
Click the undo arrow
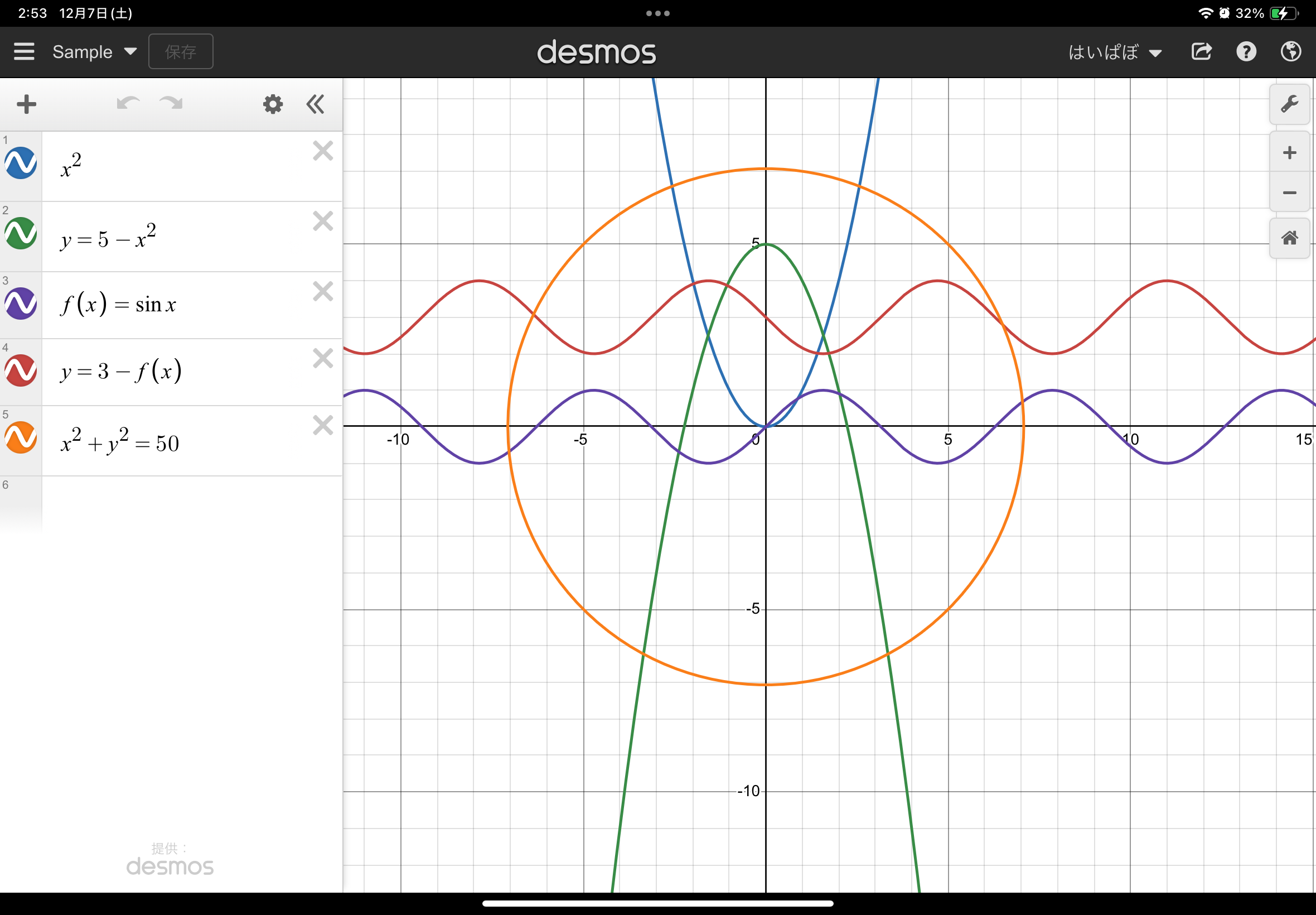tap(128, 104)
